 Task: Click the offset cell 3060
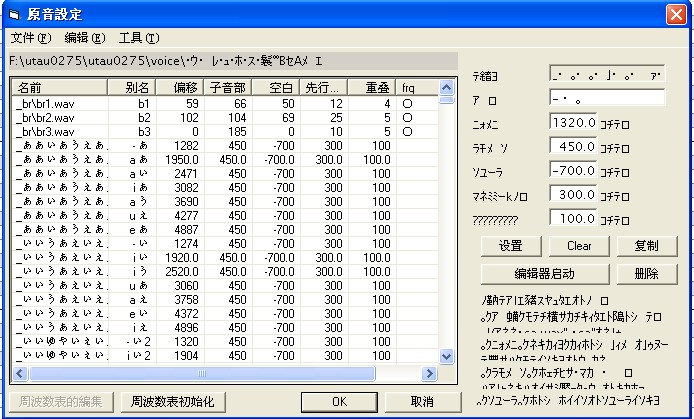[x=186, y=286]
